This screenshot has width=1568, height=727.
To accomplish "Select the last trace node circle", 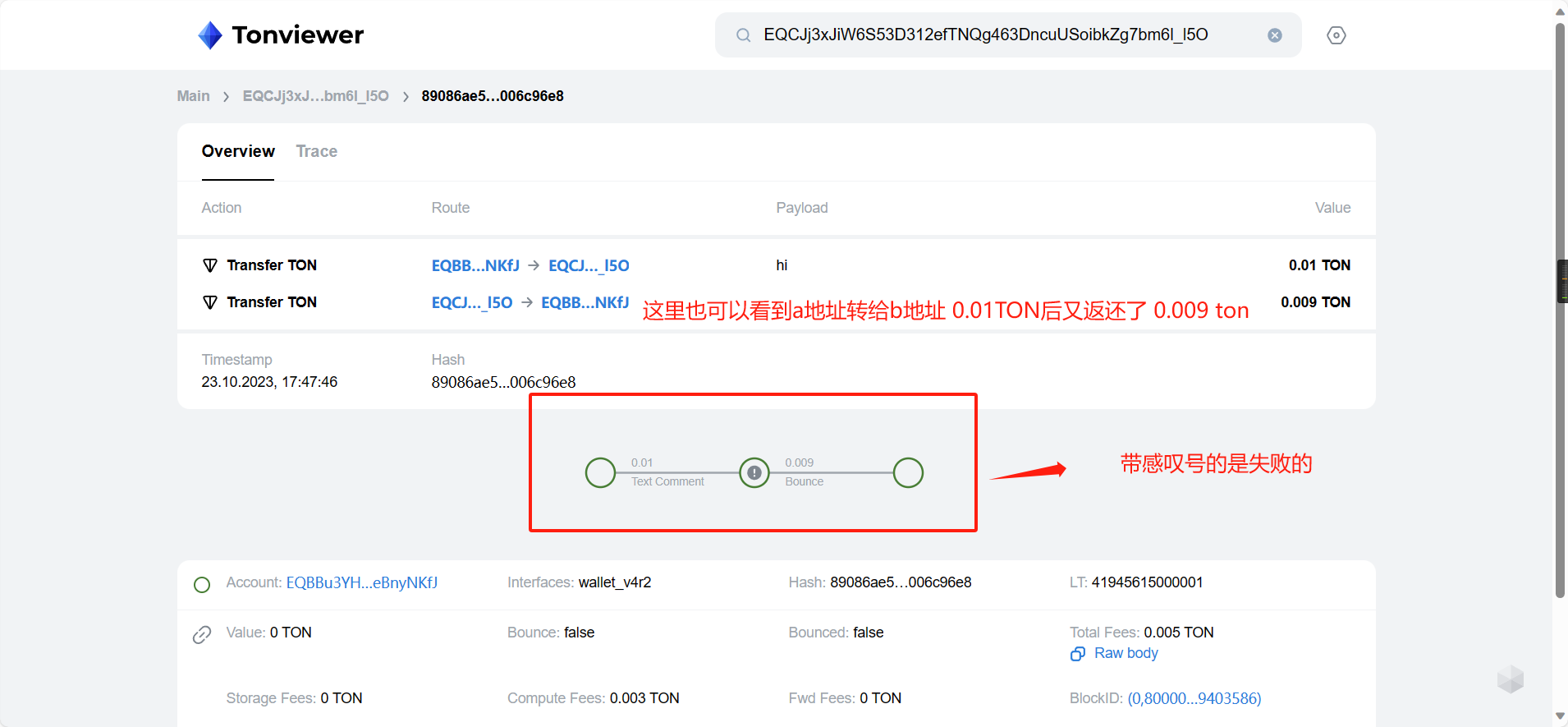I will point(908,472).
